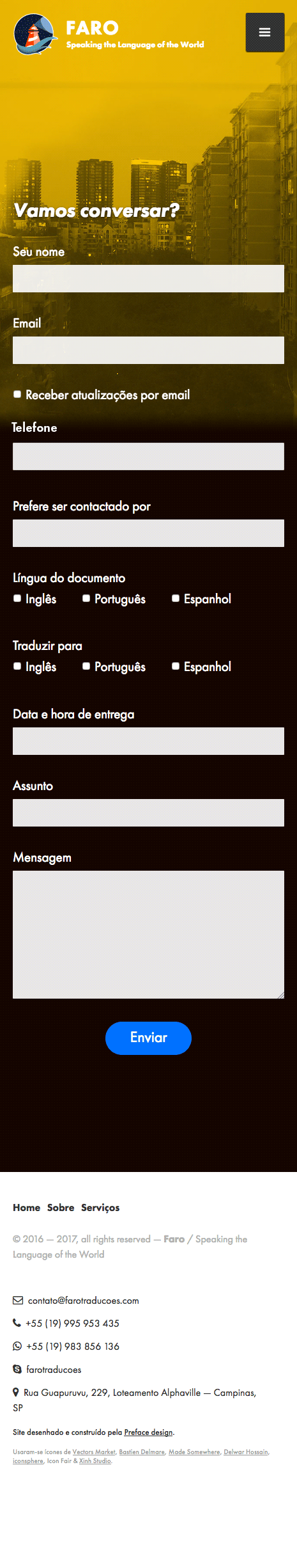
Task: Click into the Seu nome input field
Action: 148,278
